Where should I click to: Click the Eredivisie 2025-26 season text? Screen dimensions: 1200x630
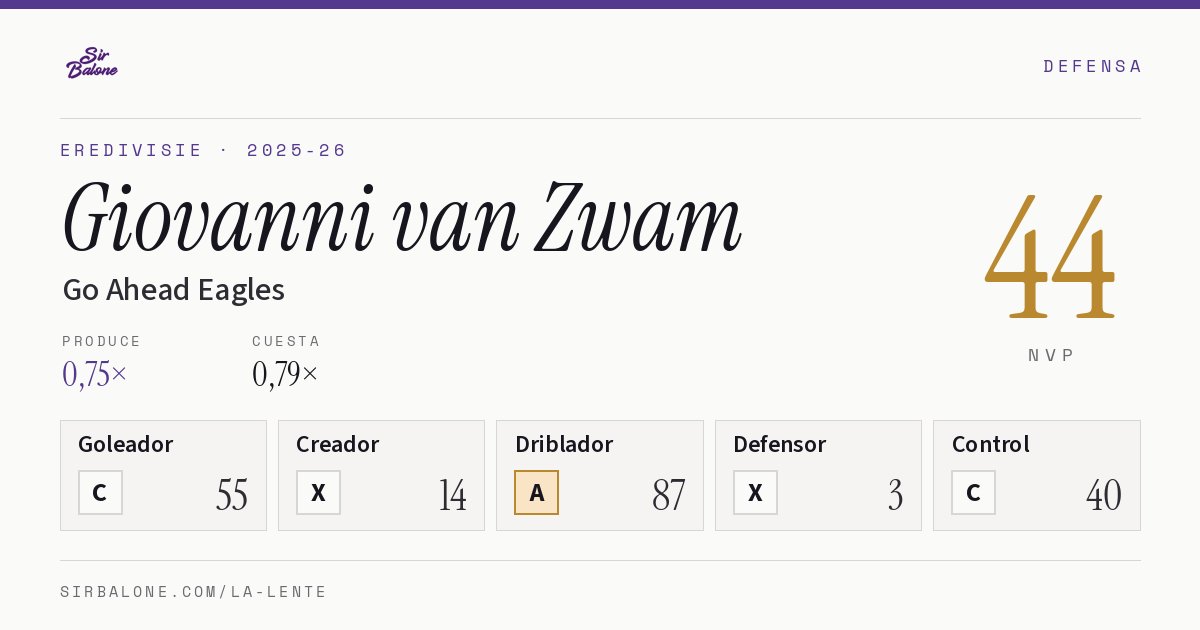click(203, 150)
